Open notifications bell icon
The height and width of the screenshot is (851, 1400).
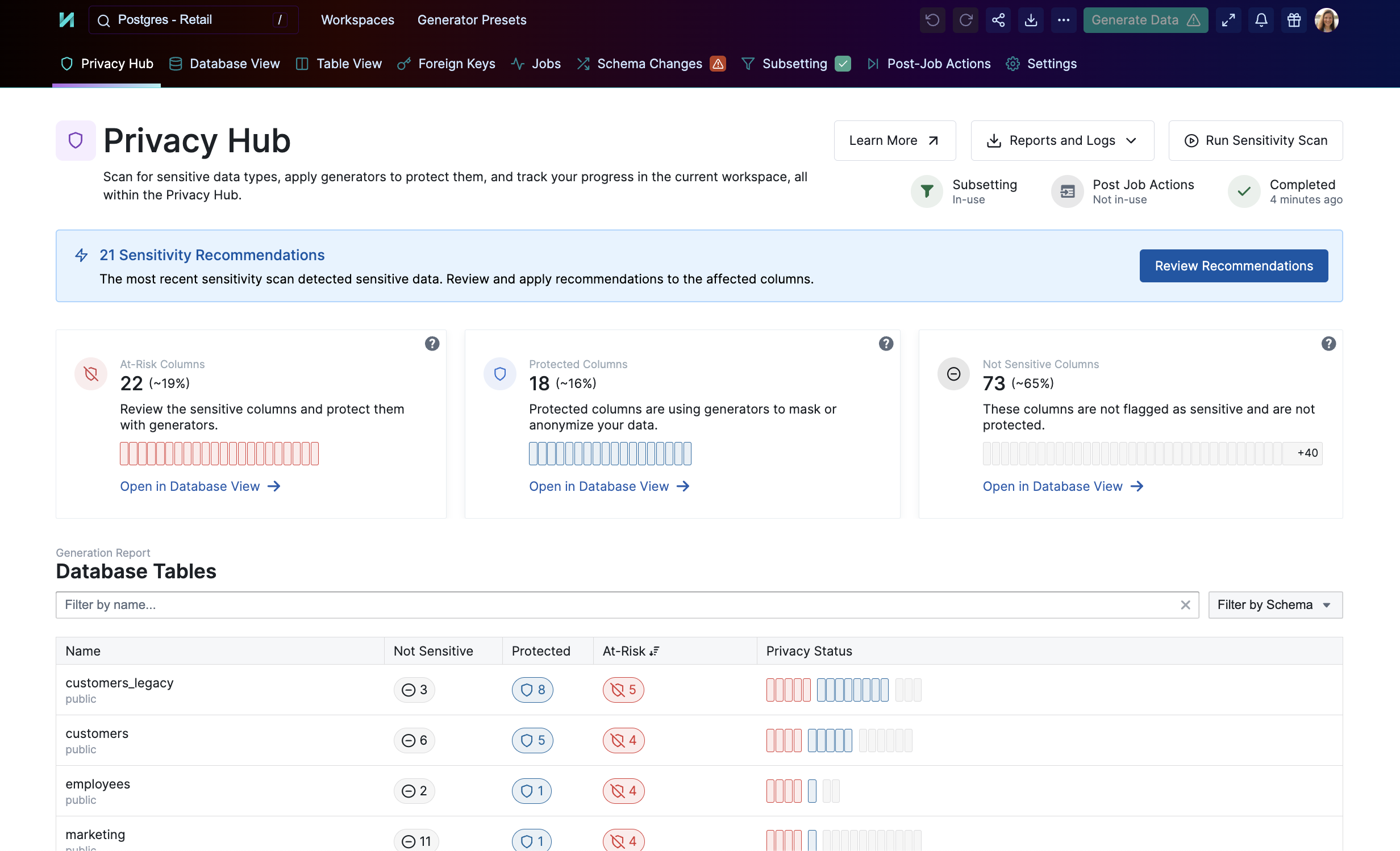[x=1261, y=20]
